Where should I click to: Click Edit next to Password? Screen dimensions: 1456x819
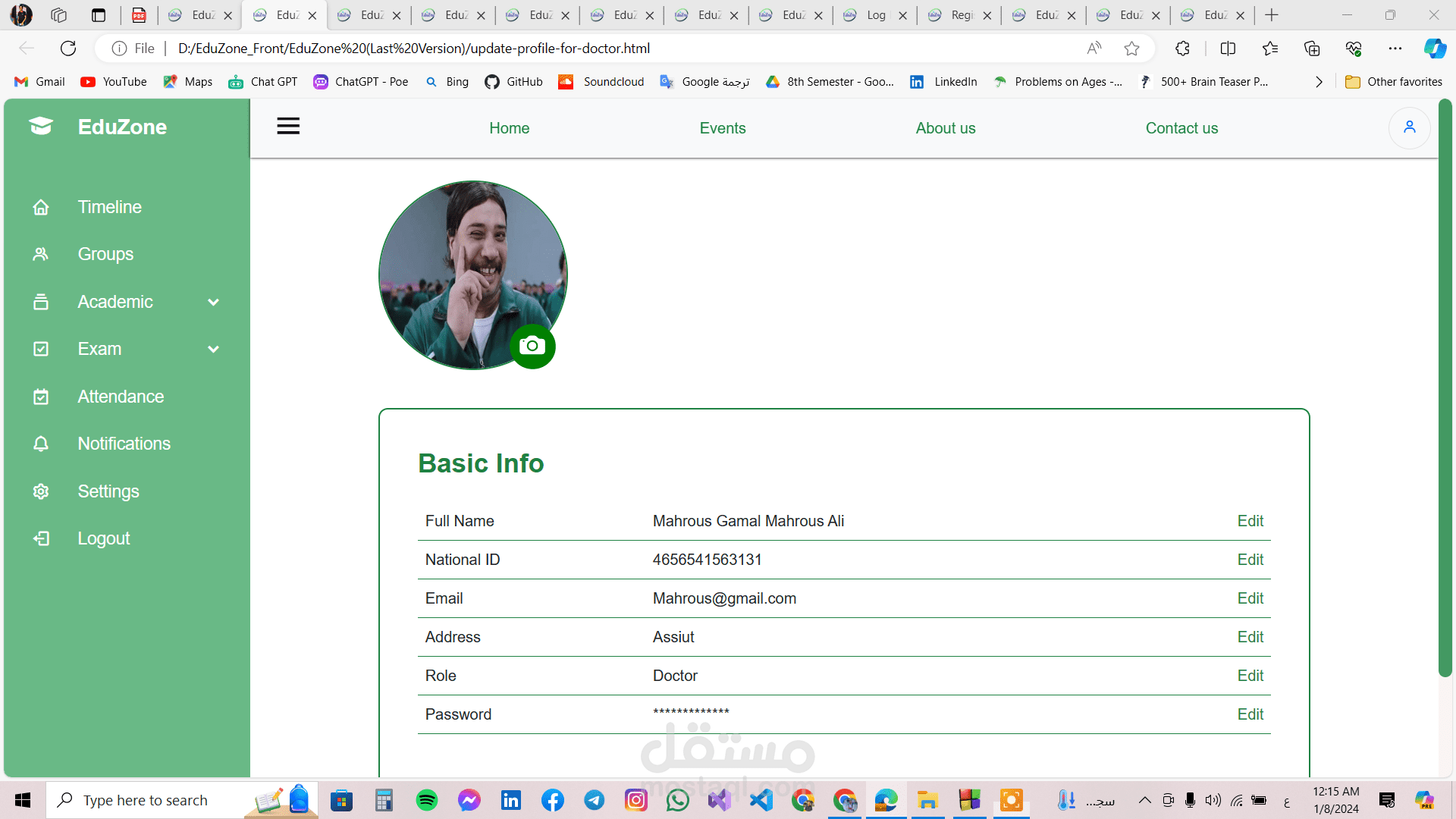pyautogui.click(x=1250, y=714)
